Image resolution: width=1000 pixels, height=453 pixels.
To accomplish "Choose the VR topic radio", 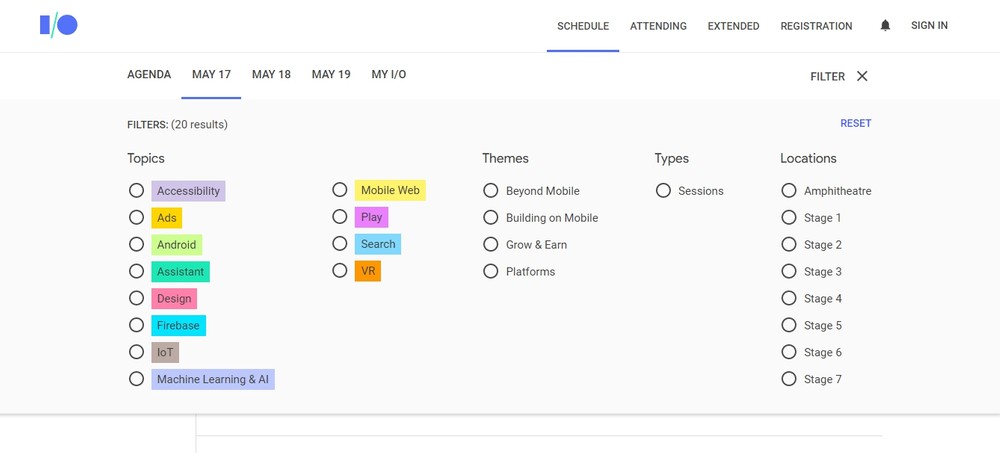I will pos(340,271).
